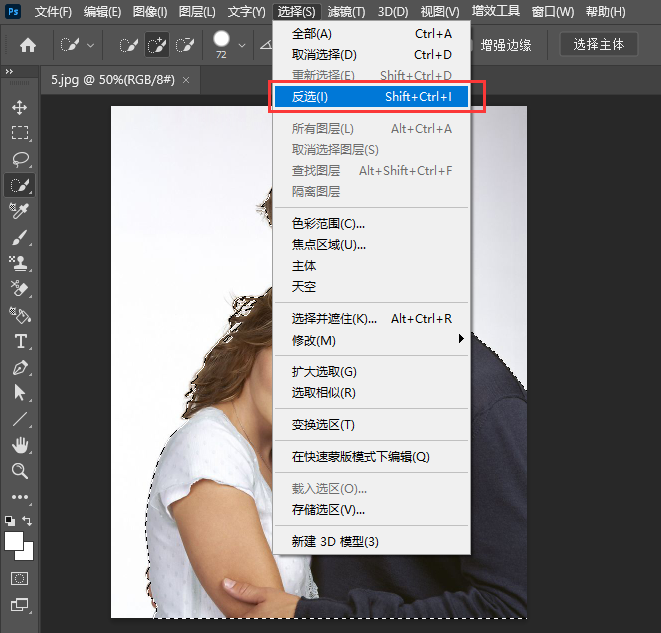661x633 pixels.
Task: Select the Hand tool
Action: (20, 445)
